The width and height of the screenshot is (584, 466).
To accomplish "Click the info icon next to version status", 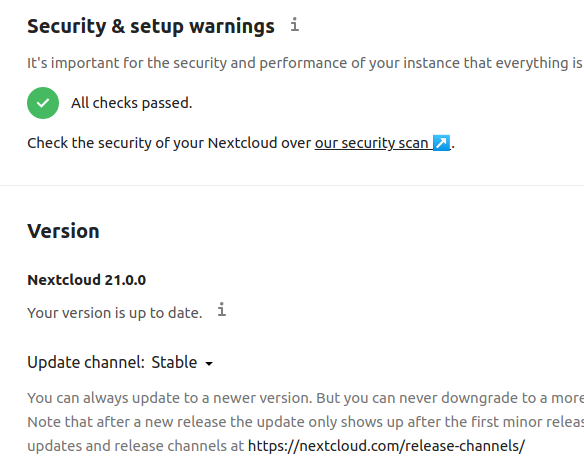I will click(x=222, y=310).
